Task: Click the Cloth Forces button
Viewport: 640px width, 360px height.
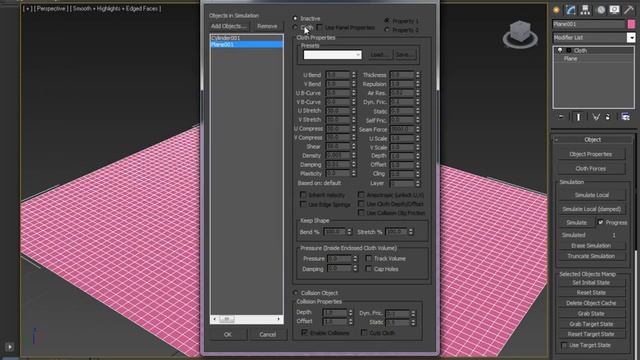Action: 591,169
